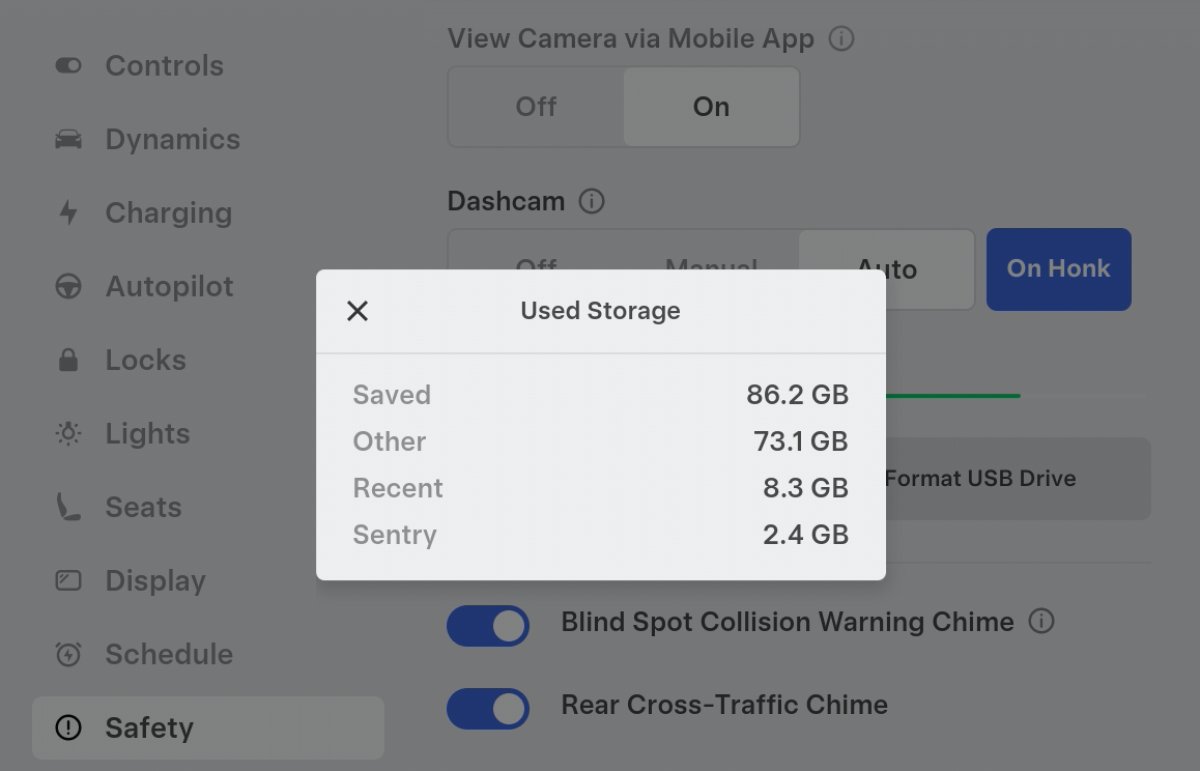
Task: Click the Display screen icon
Action: 68,581
